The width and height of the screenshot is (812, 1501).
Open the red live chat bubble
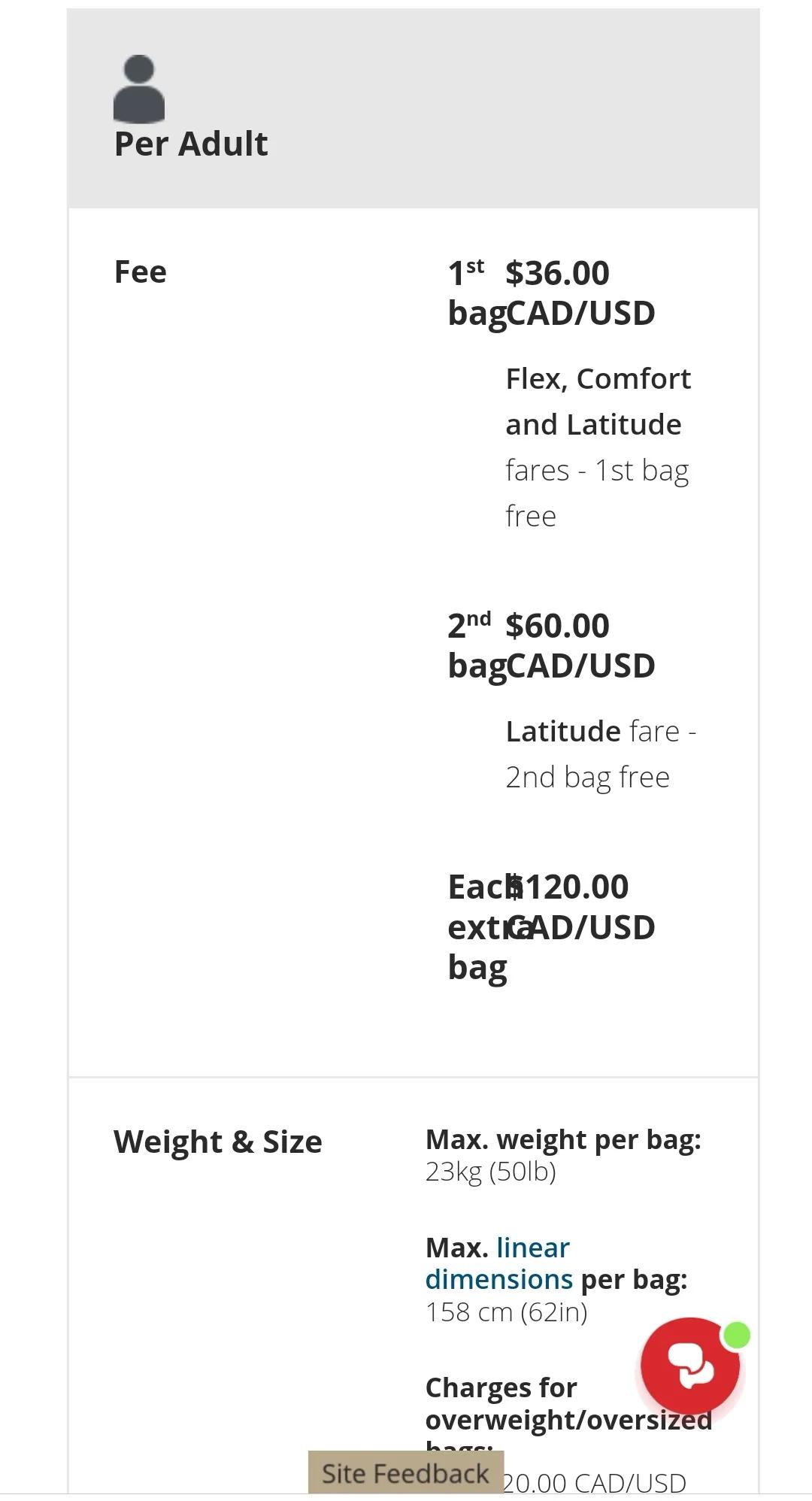[x=689, y=1366]
